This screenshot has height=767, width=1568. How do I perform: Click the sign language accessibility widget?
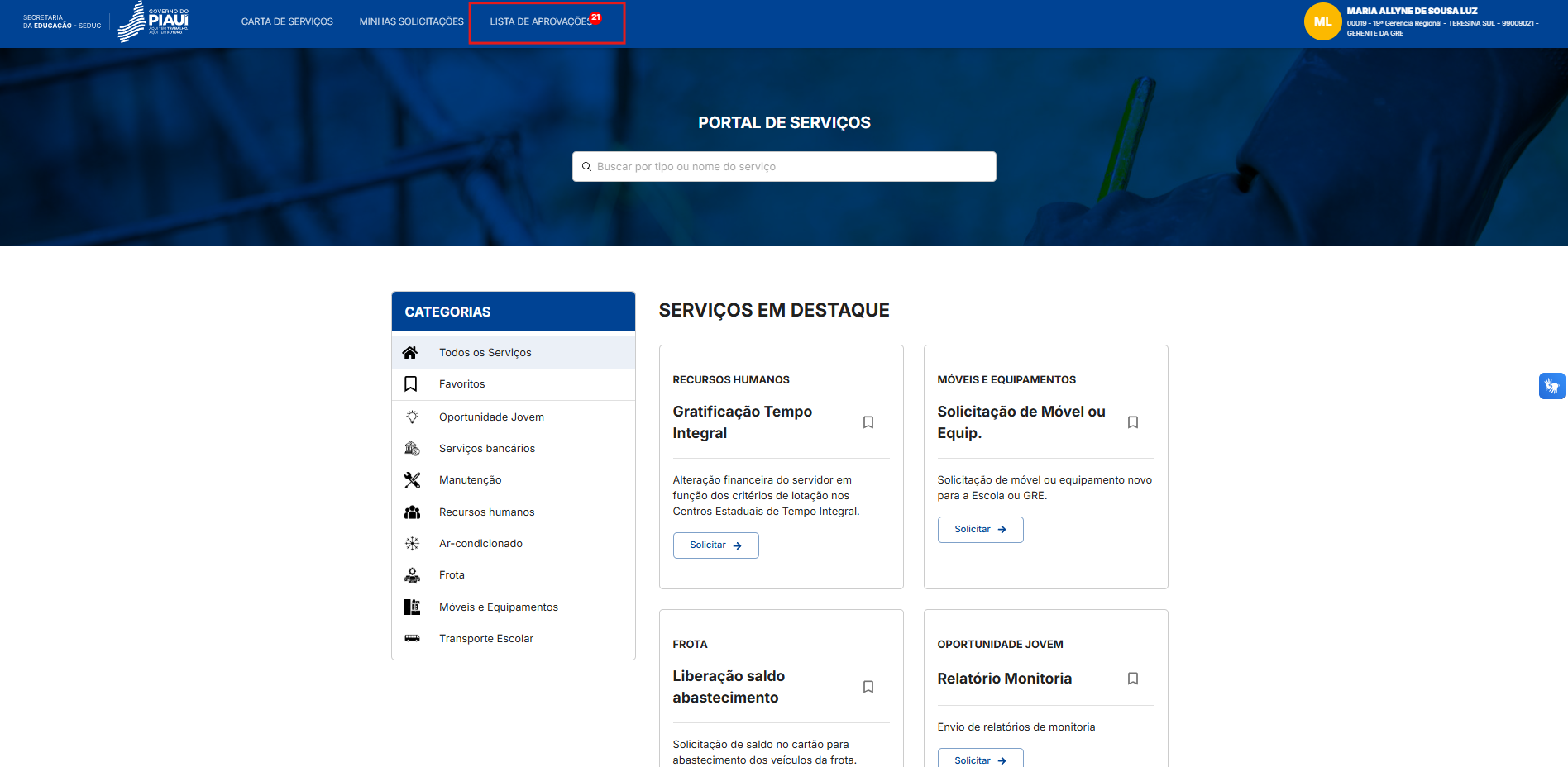click(x=1551, y=386)
